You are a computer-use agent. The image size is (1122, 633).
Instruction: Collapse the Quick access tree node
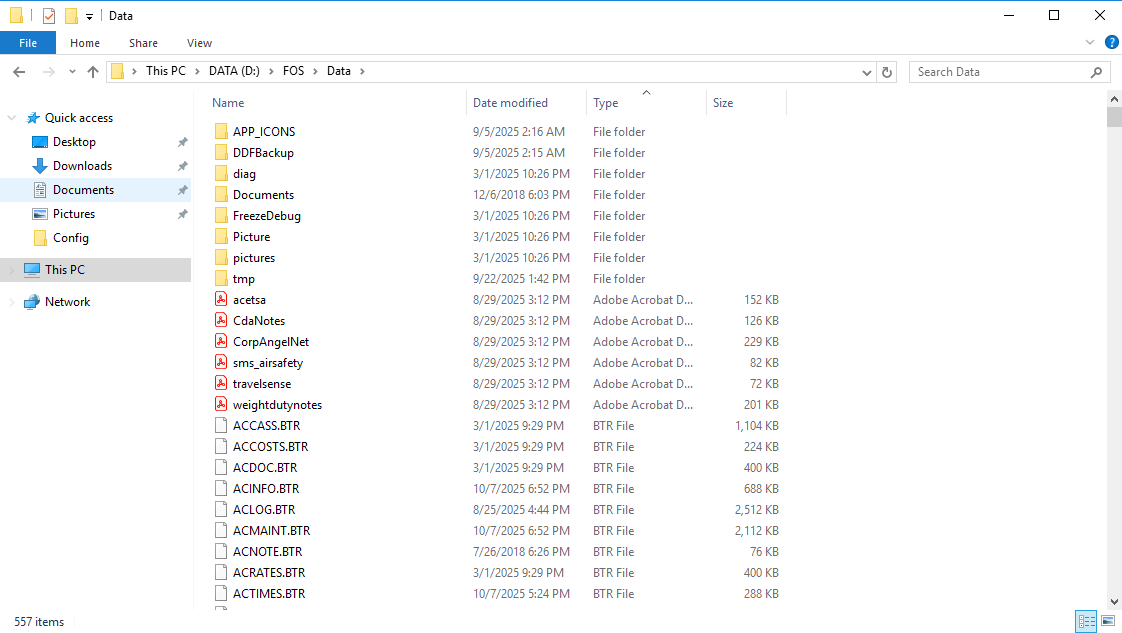pos(12,118)
